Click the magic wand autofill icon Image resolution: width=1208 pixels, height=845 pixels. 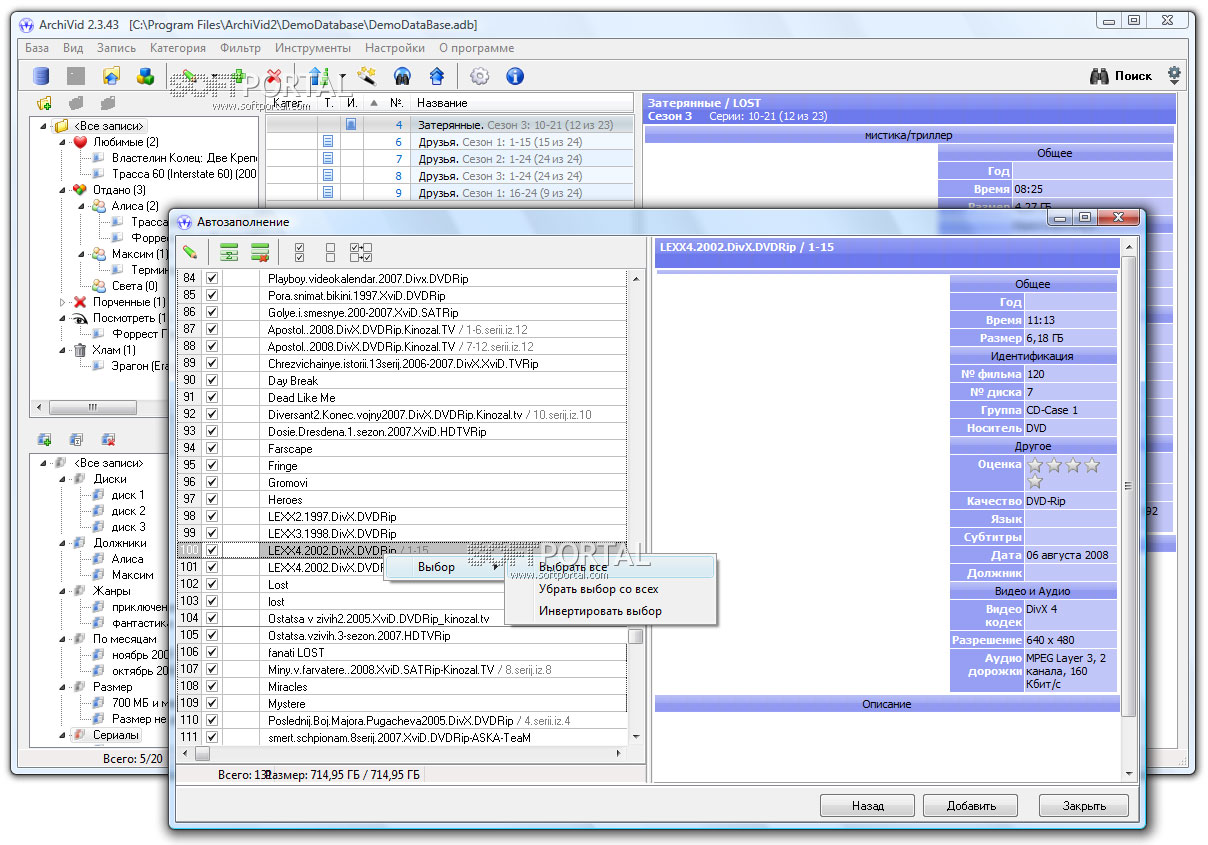368,76
